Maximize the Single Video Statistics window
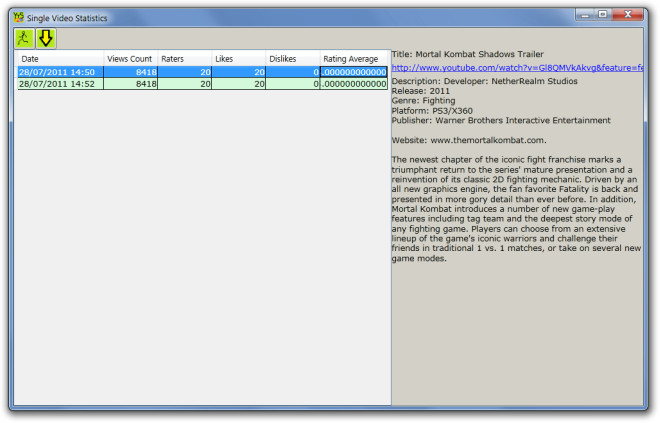 pos(603,15)
